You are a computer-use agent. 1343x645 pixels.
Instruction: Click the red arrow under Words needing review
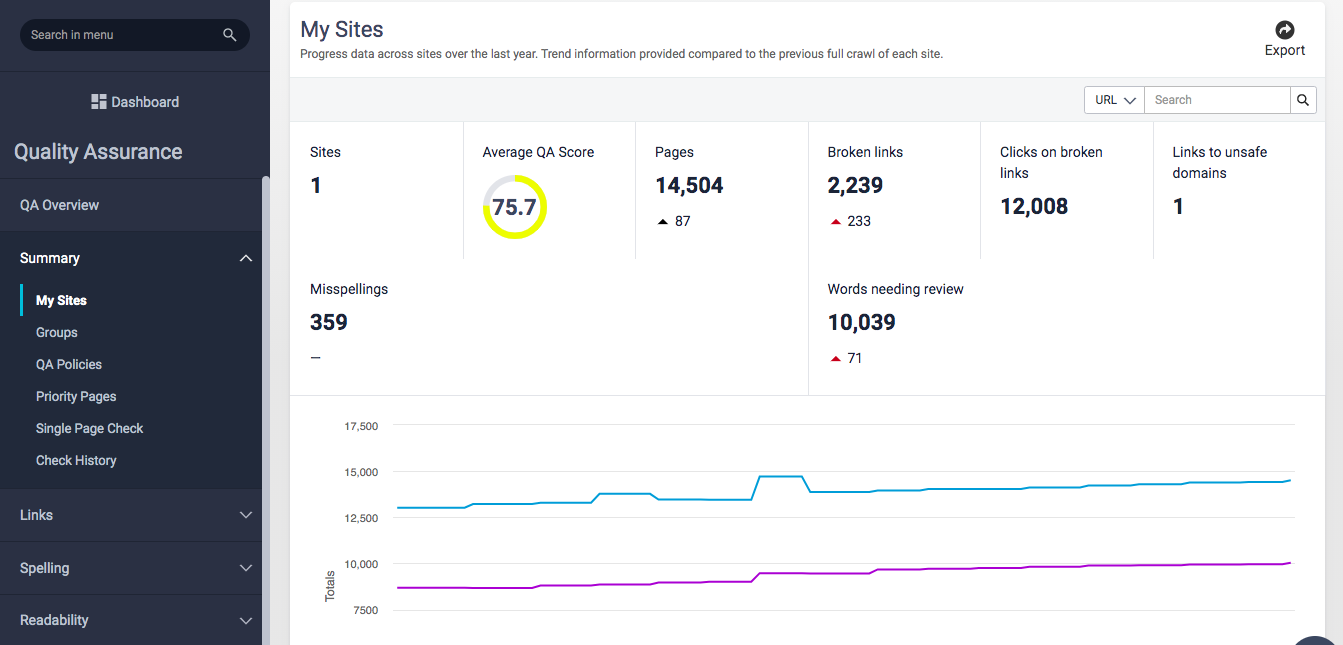click(x=836, y=359)
